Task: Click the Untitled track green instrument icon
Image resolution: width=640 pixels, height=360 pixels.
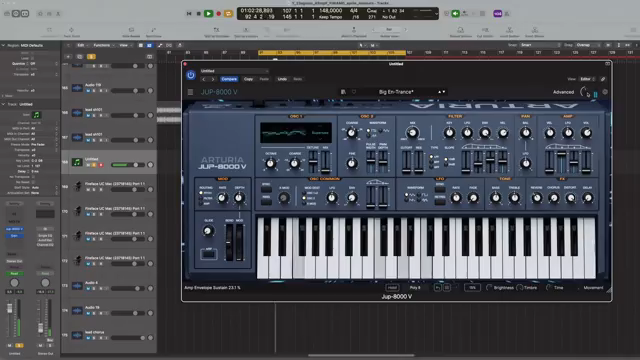Action: (77, 162)
